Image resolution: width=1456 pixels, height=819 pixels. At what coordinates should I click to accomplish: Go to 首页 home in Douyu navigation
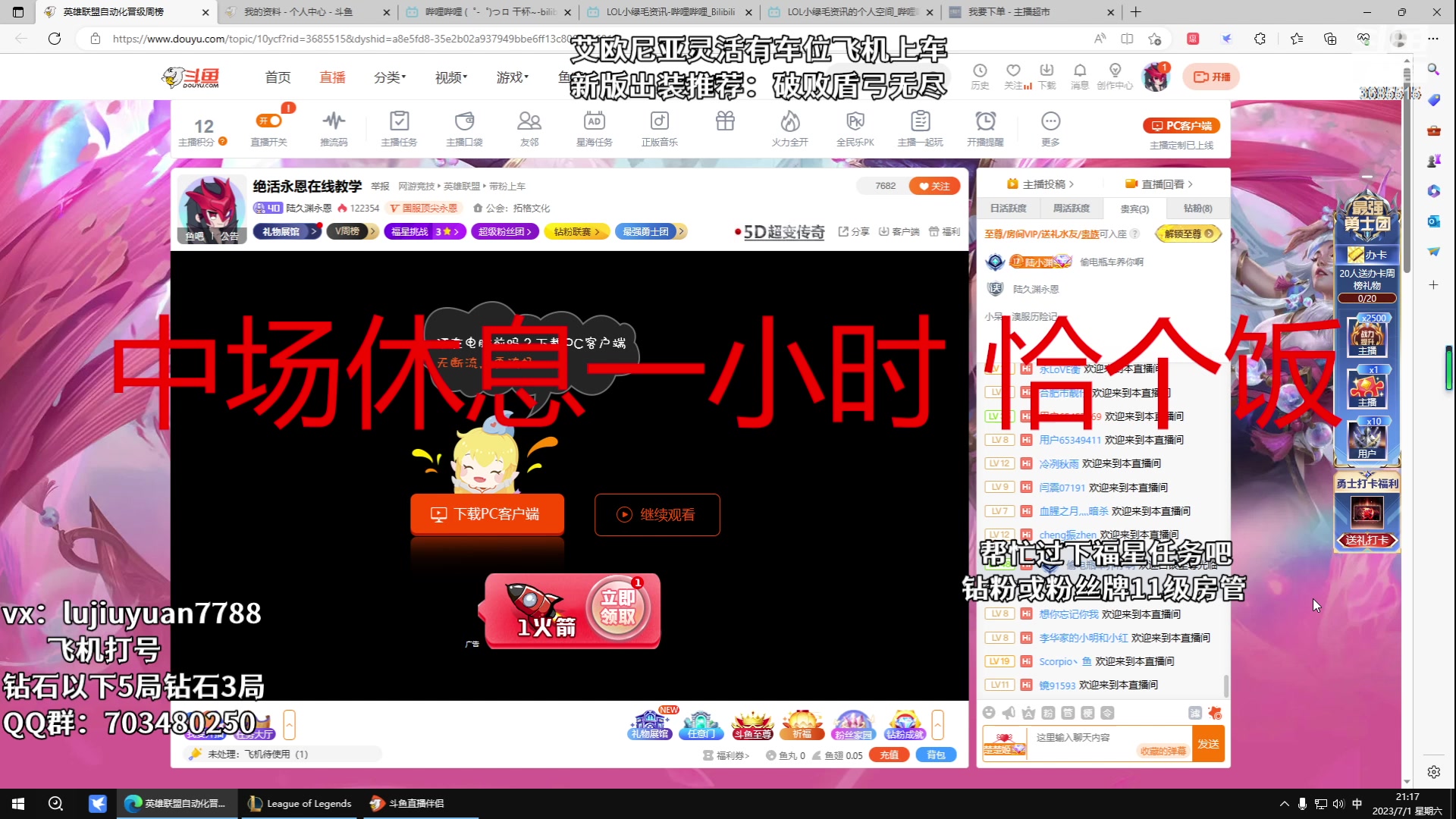[278, 77]
